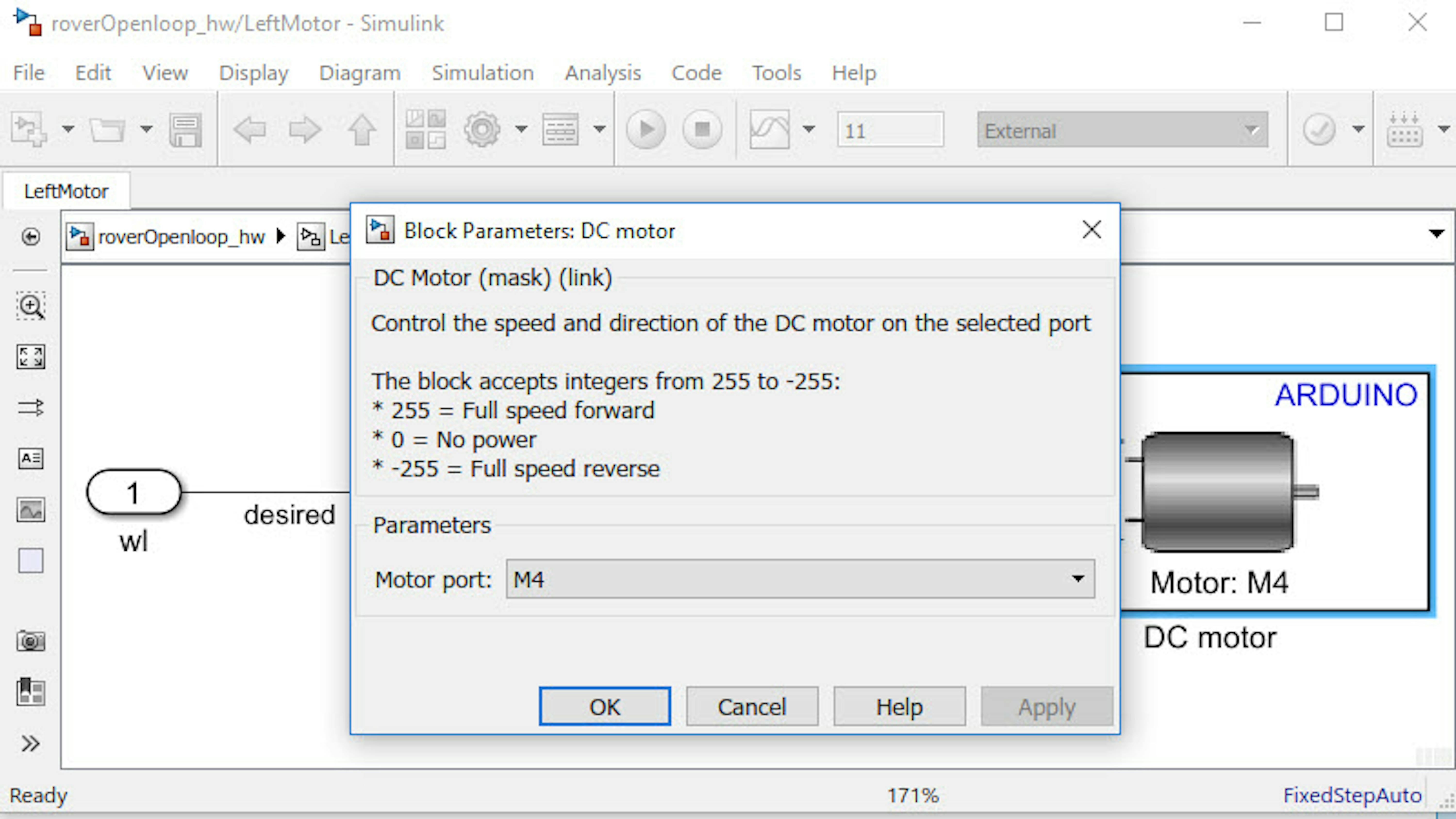Viewport: 1456px width, 819px height.
Task: Click the Model Advisor checkmark icon
Action: (x=1319, y=129)
